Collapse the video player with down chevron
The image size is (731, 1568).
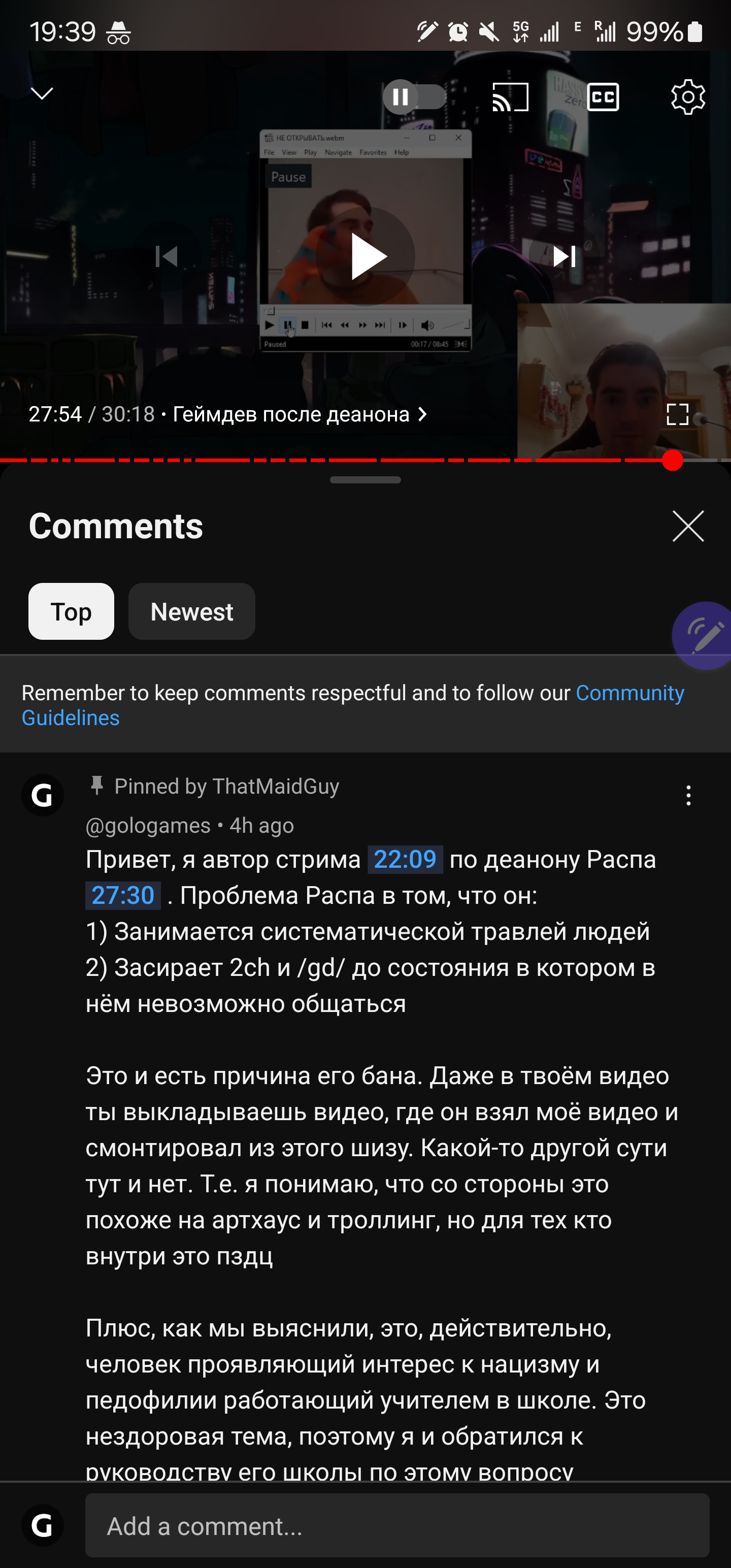tap(42, 94)
